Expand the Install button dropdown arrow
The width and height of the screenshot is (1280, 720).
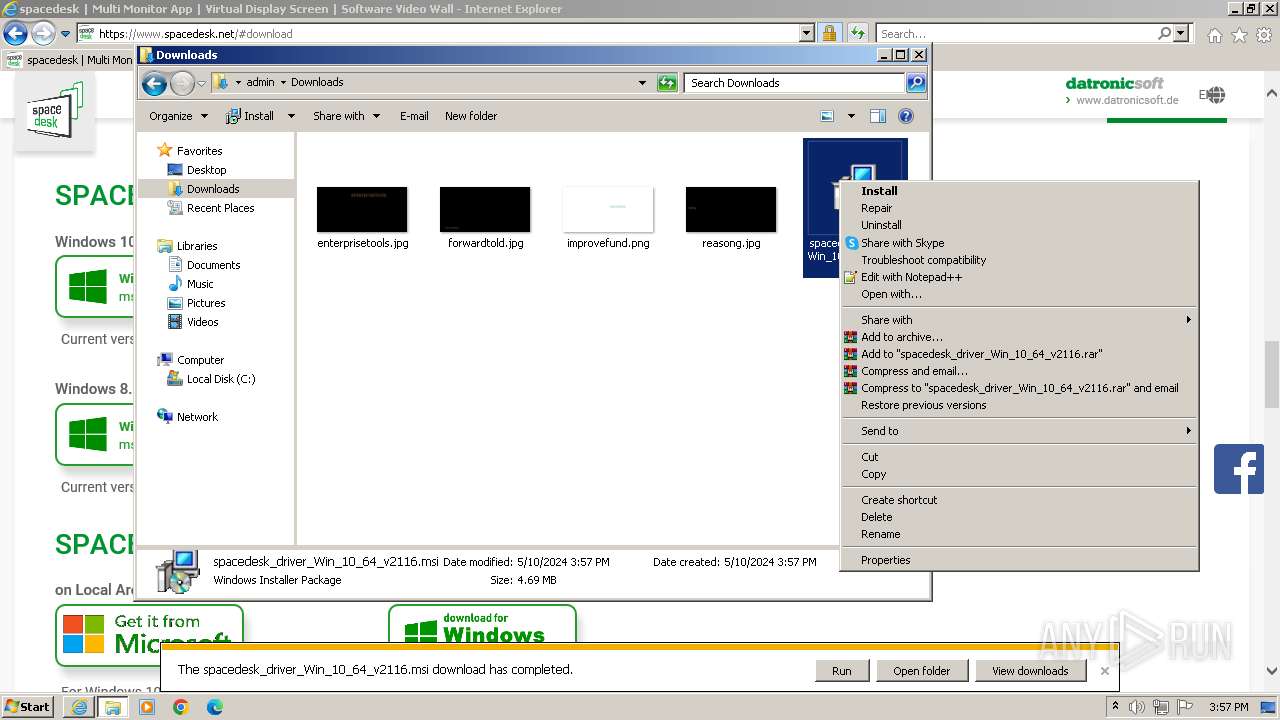pyautogui.click(x=291, y=116)
